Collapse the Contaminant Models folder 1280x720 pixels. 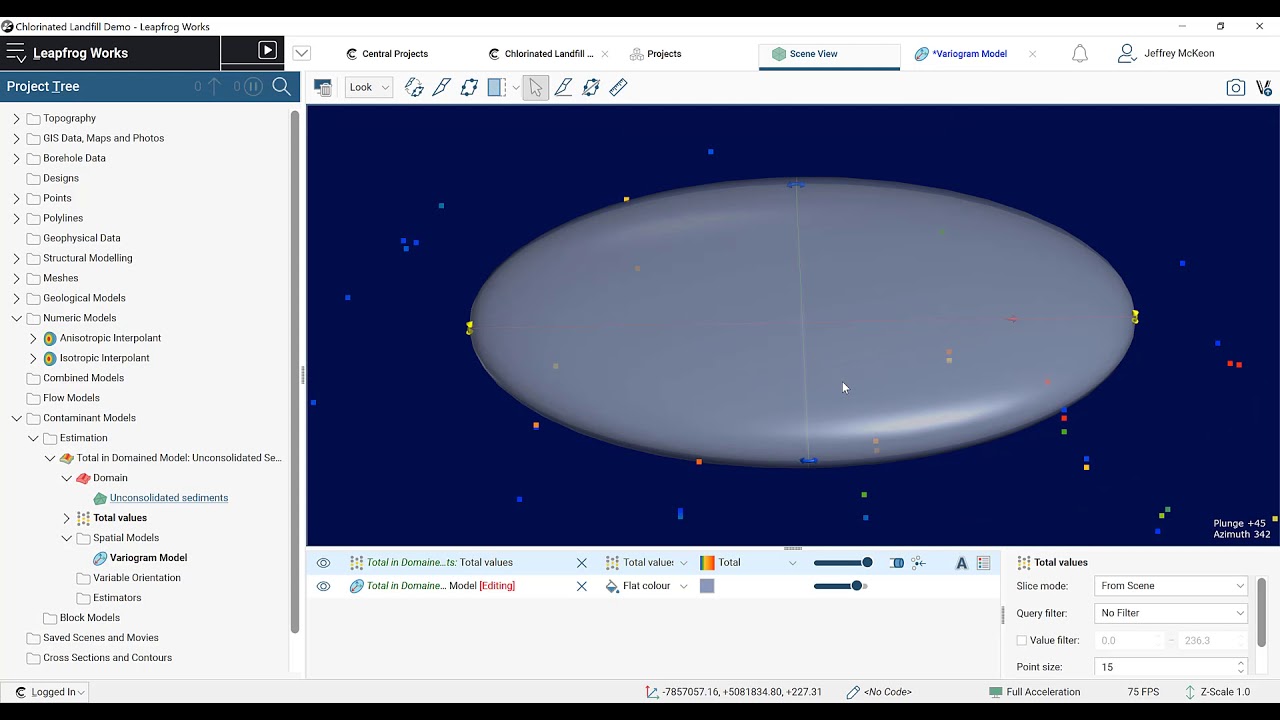click(x=16, y=418)
